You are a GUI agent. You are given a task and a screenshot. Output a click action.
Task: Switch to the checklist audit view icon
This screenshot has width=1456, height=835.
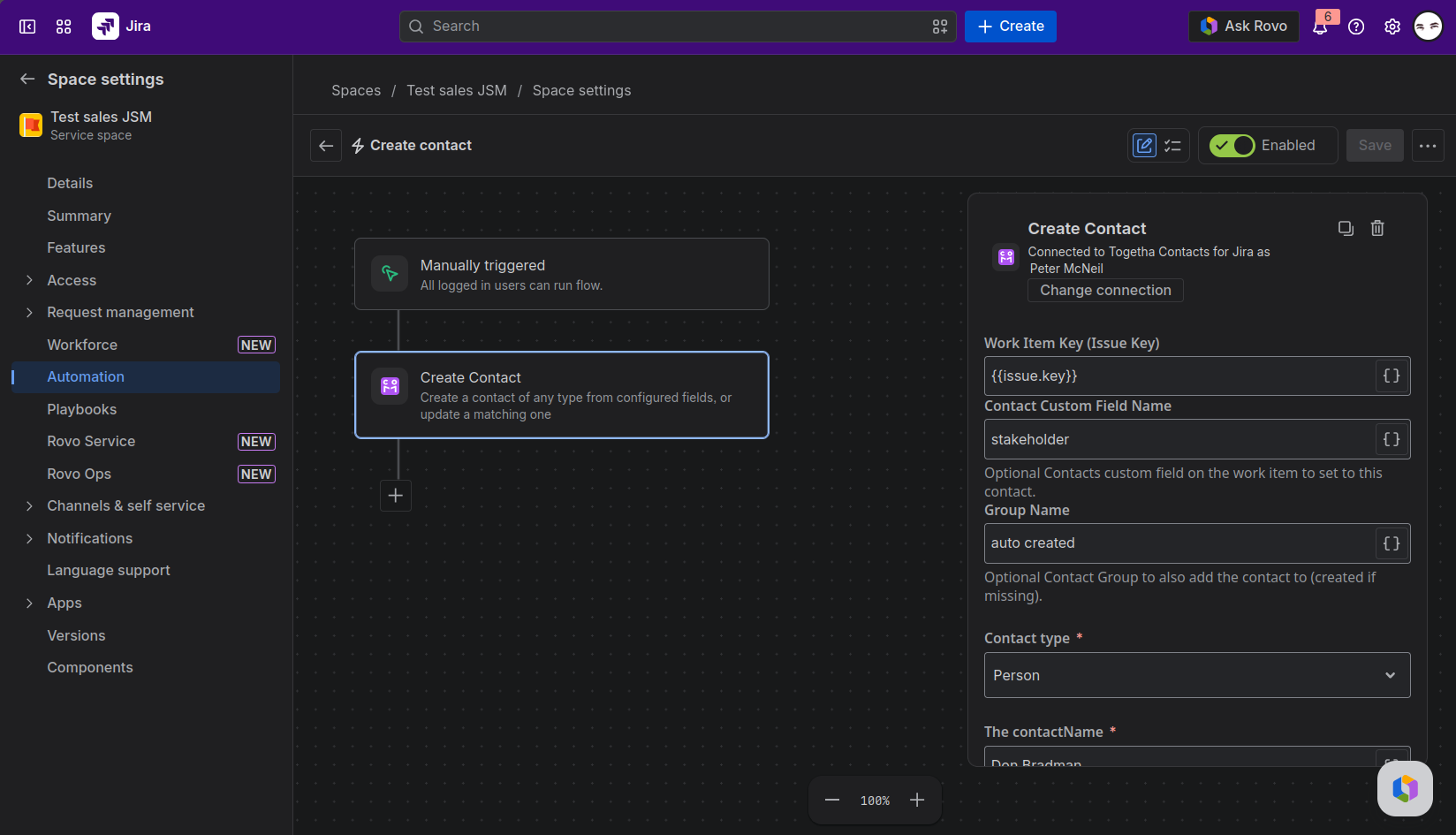click(x=1173, y=146)
